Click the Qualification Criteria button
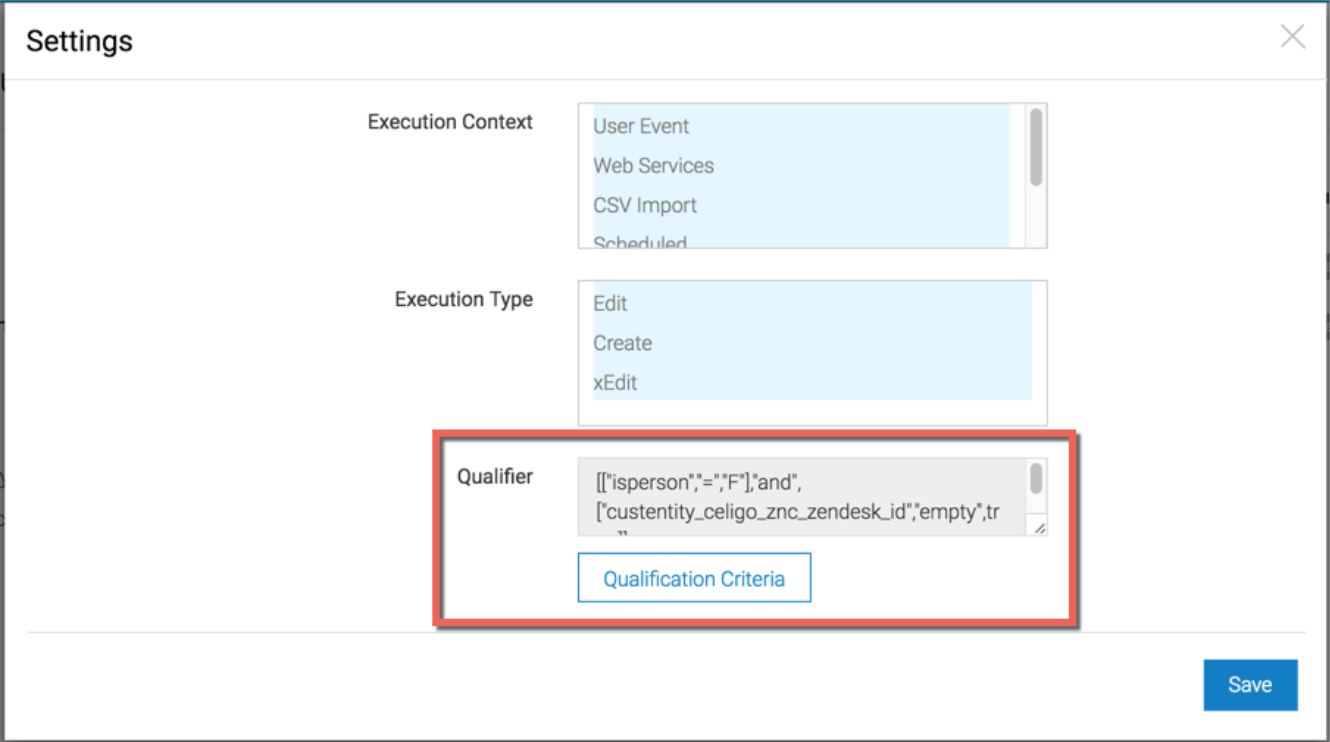1330x742 pixels. (x=694, y=579)
